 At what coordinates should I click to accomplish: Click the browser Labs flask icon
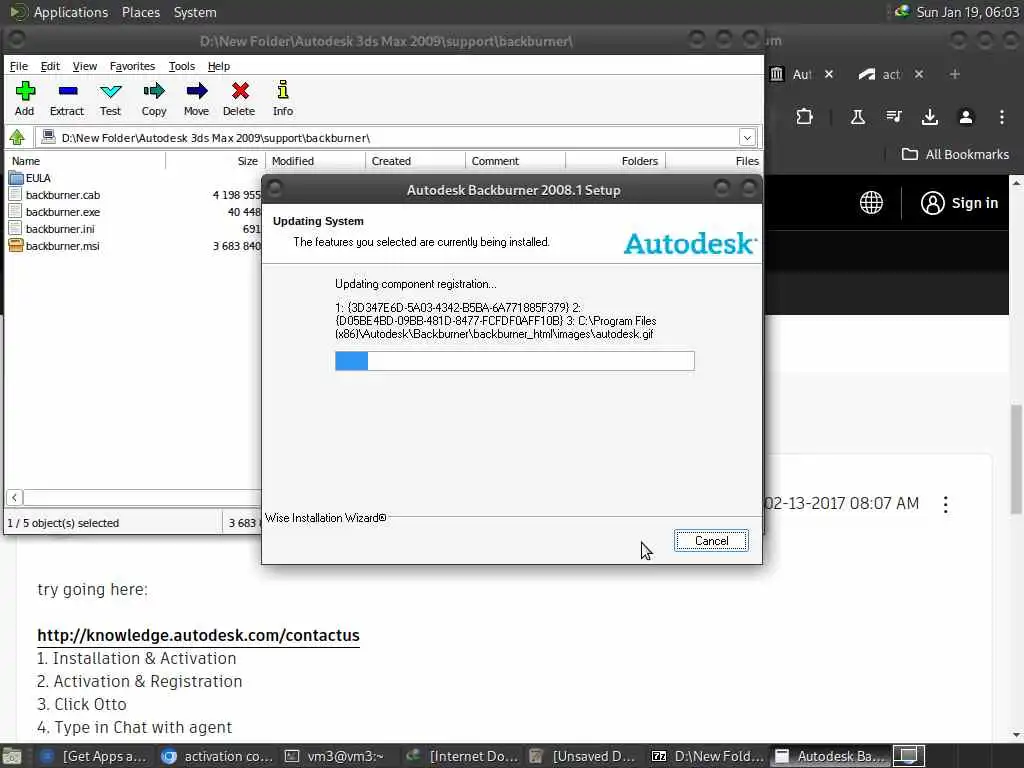click(857, 117)
